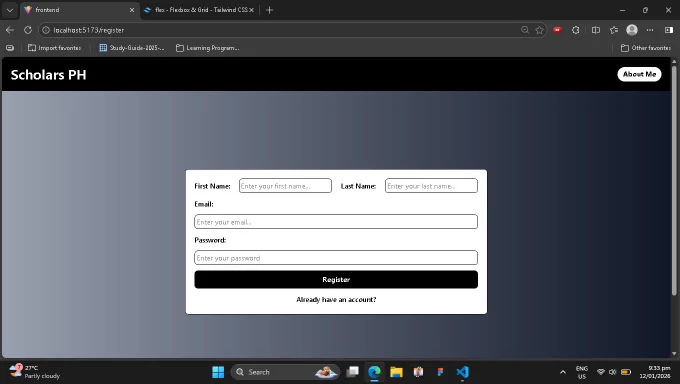Show hidden system tray icons chevron
The height and width of the screenshot is (384, 680).
tap(563, 372)
